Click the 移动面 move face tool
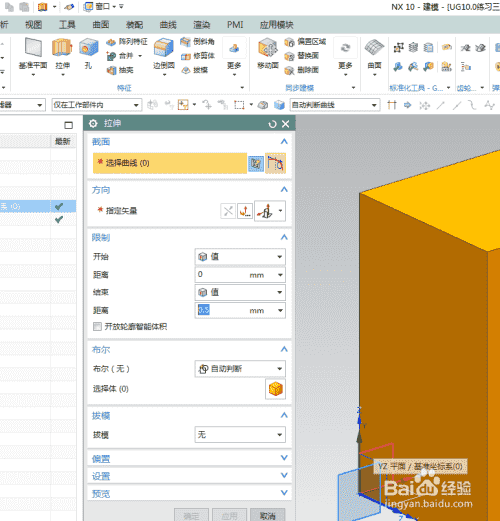 pyautogui.click(x=268, y=53)
